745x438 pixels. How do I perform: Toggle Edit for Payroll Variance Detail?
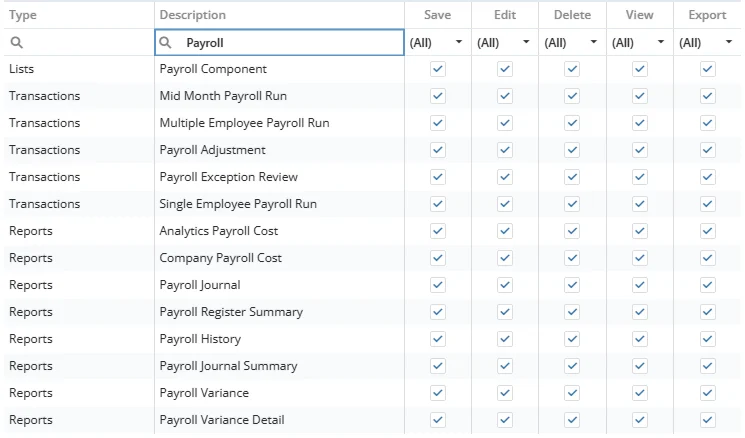click(x=505, y=420)
